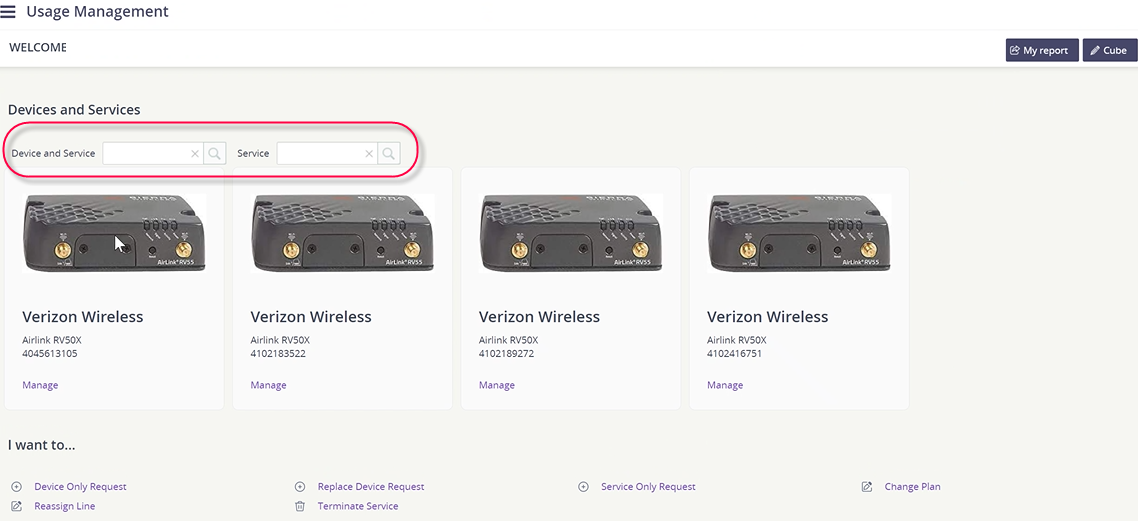Click the Cube button
1138x521 pixels.
tap(1110, 50)
